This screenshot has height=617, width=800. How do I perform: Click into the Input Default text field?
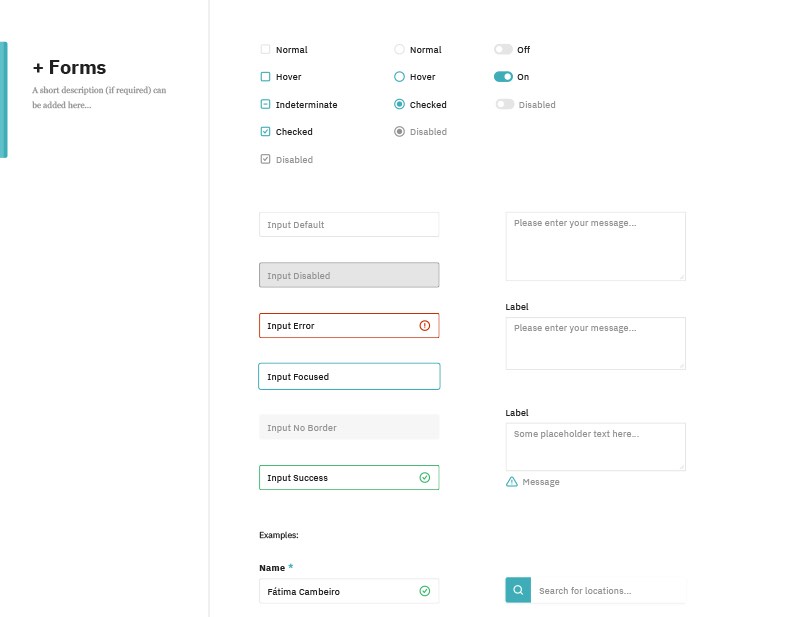pyautogui.click(x=348, y=225)
